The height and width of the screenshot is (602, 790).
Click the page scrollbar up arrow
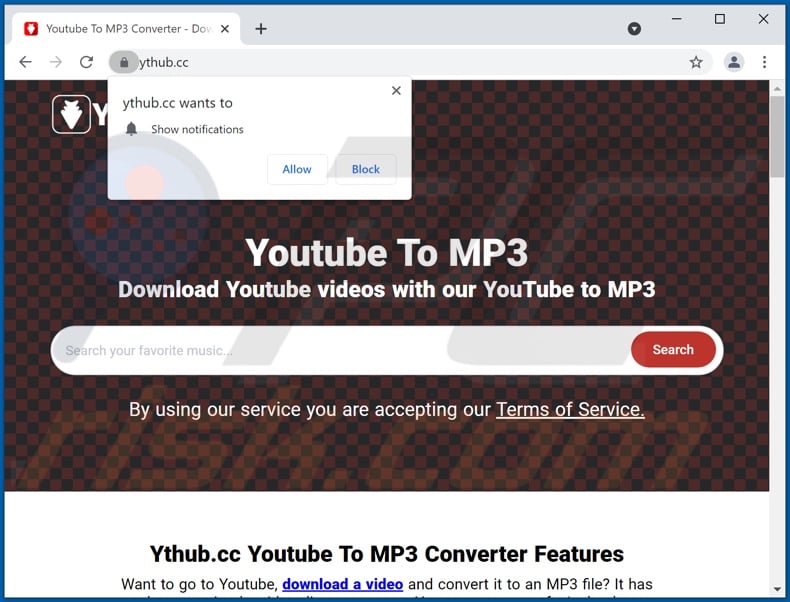(x=777, y=89)
